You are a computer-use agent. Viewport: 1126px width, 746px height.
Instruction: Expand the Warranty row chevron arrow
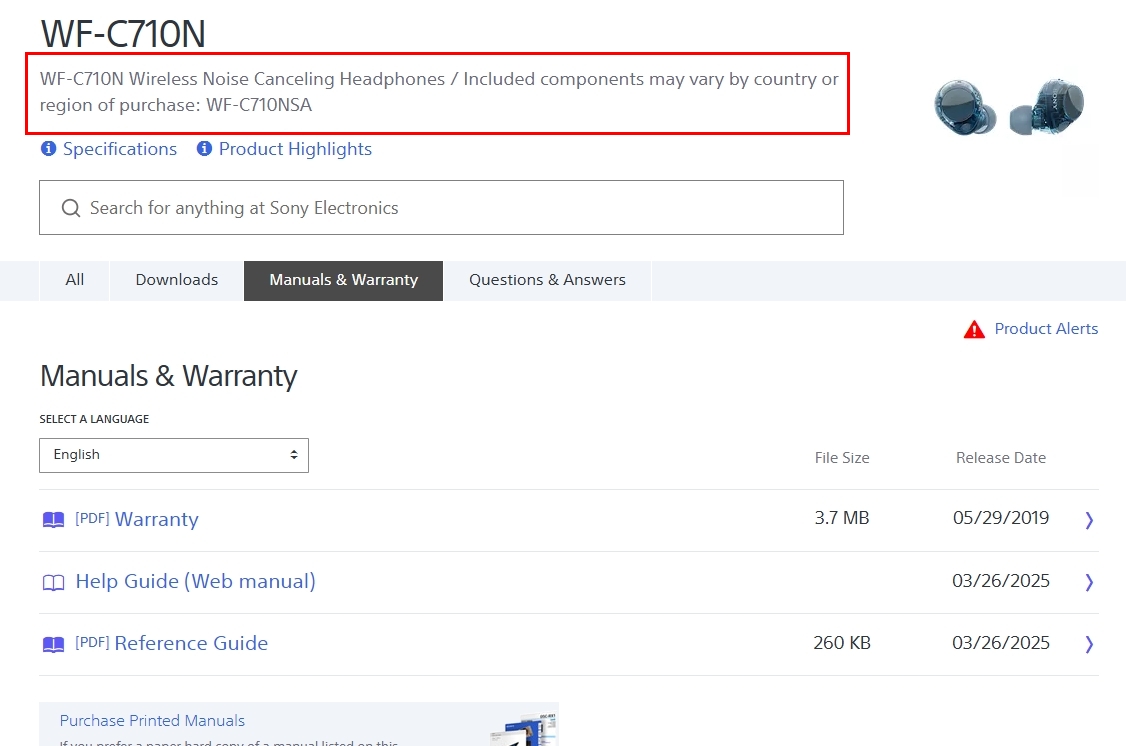point(1089,519)
